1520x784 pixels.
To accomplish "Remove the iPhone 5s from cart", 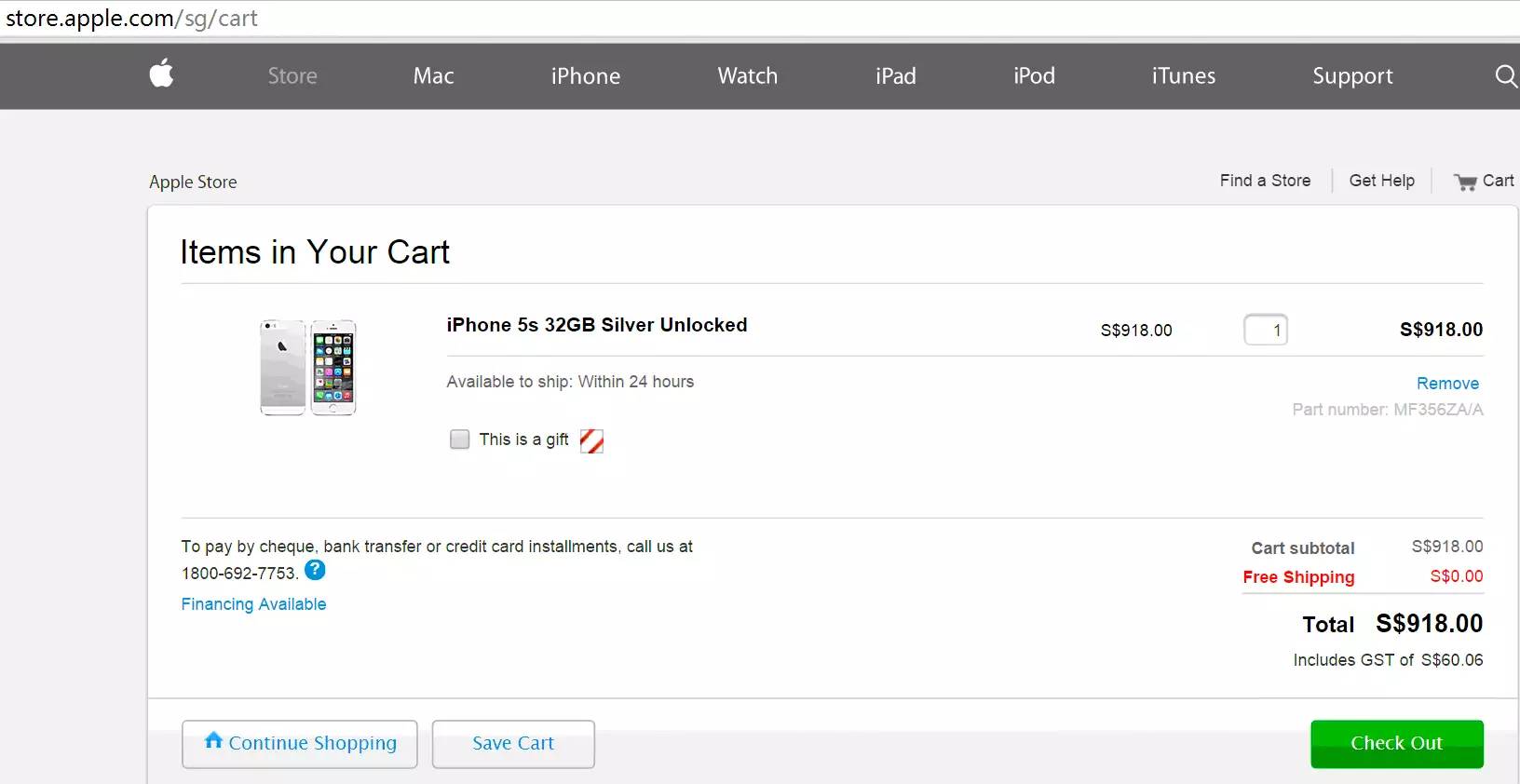I will click(1446, 384).
